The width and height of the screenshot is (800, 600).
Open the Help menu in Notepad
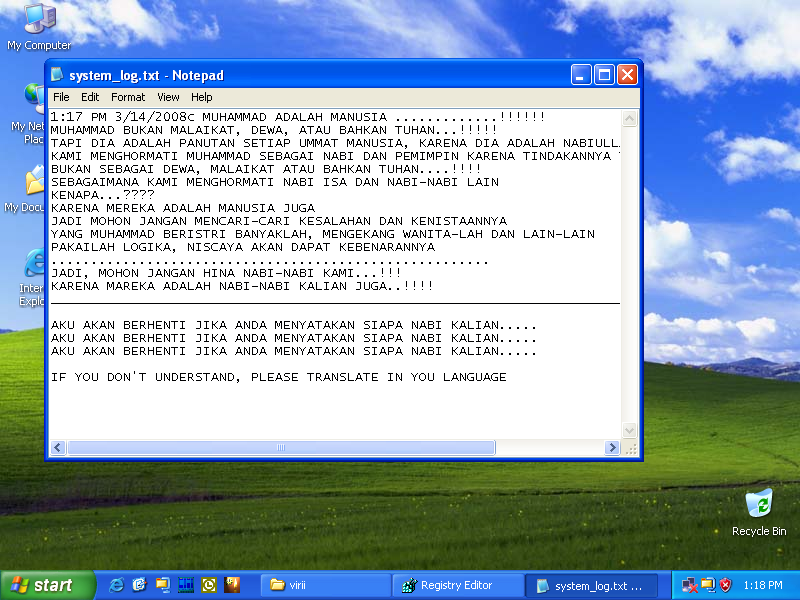click(202, 97)
